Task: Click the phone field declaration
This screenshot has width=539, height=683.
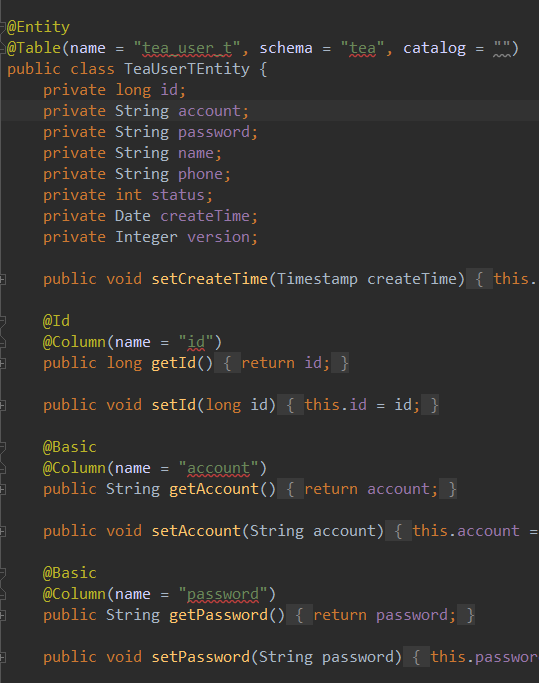Action: (200, 174)
